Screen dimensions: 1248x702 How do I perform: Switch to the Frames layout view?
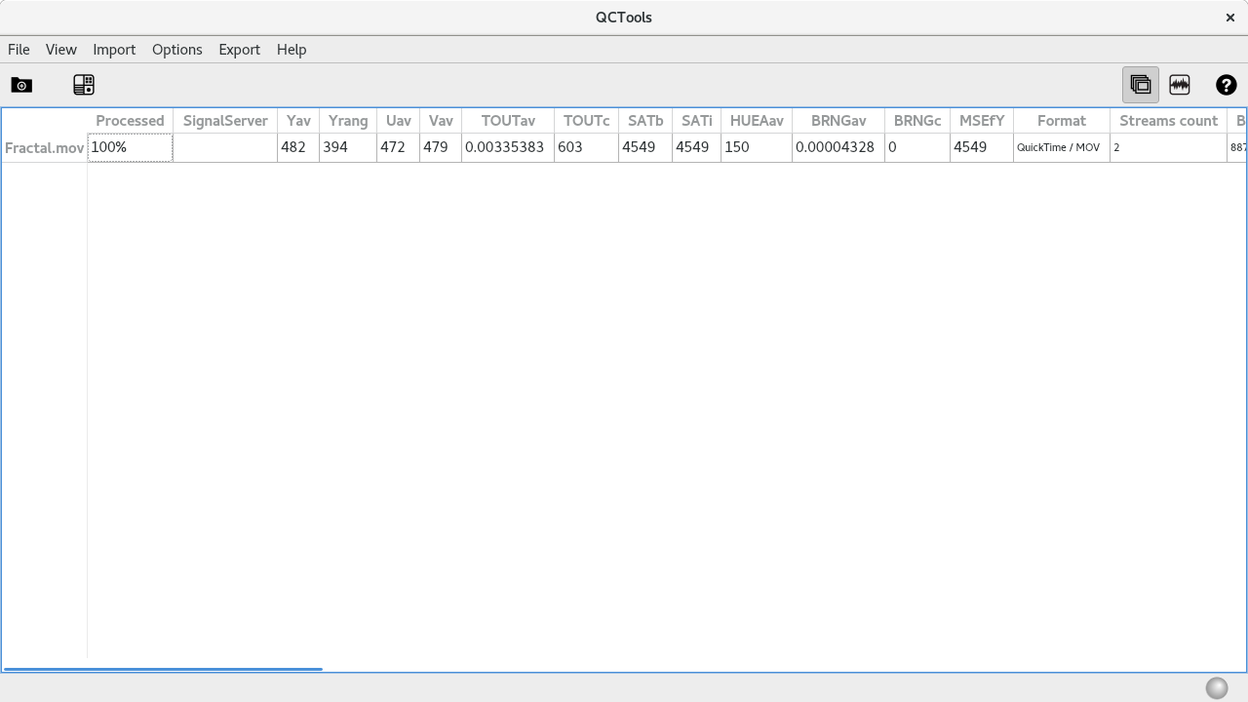click(1140, 85)
